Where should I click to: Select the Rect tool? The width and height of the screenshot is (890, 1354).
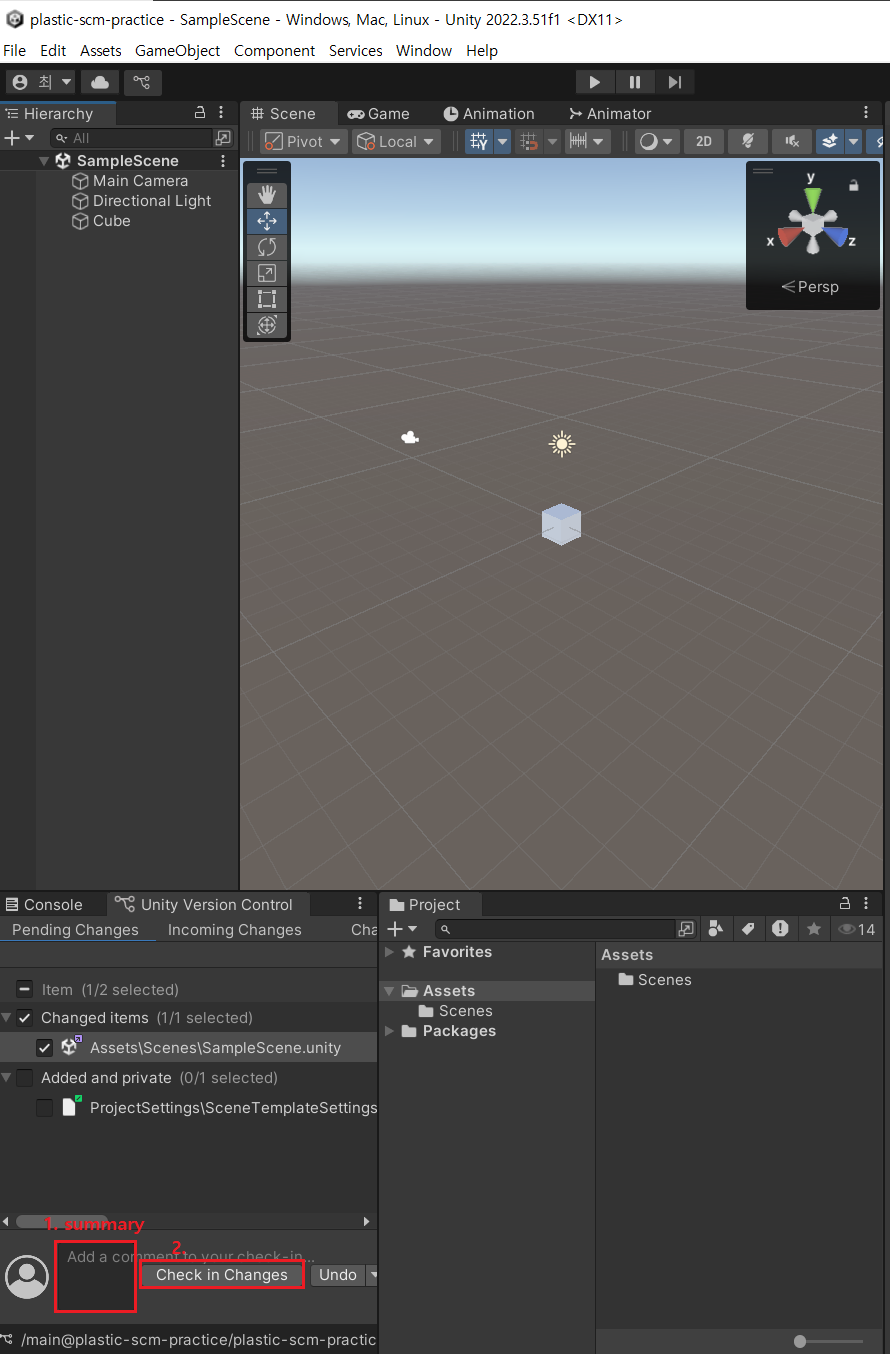(267, 299)
